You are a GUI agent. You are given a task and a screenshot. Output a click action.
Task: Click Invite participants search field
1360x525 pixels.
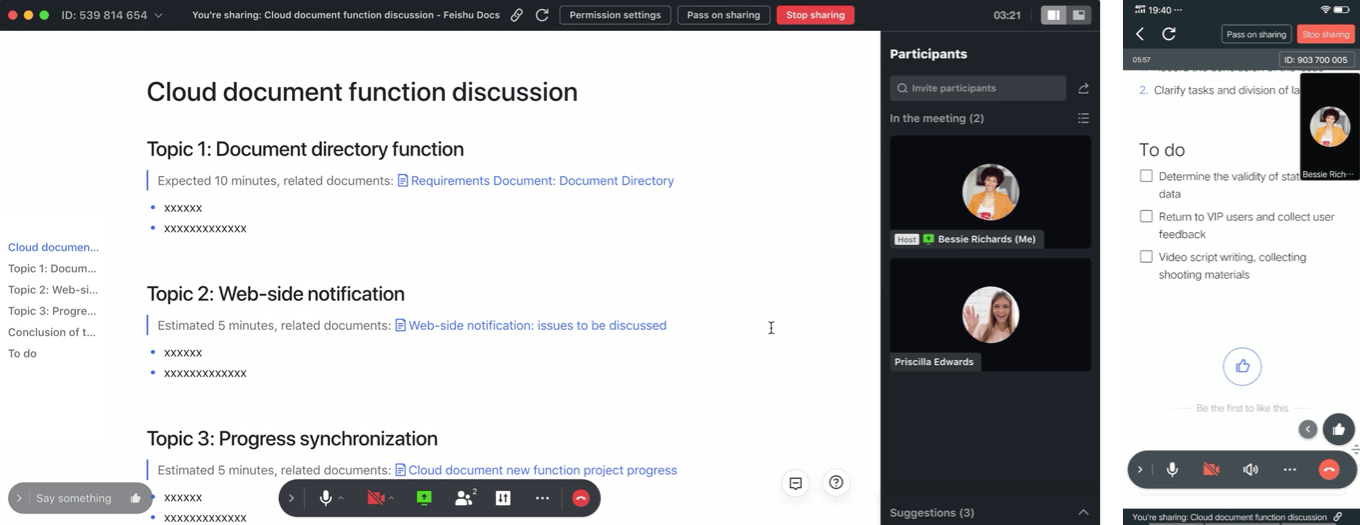click(978, 88)
